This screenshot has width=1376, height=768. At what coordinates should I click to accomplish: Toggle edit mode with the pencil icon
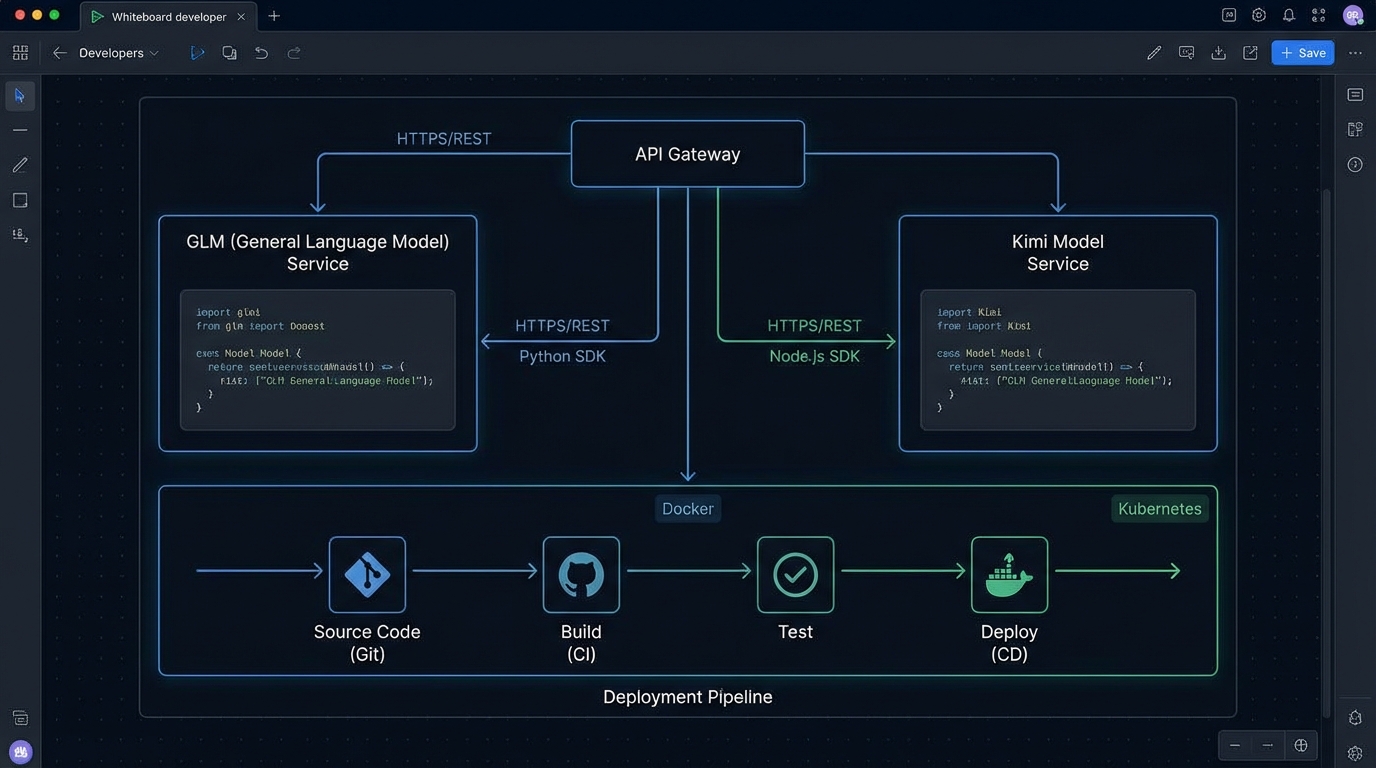click(1154, 52)
